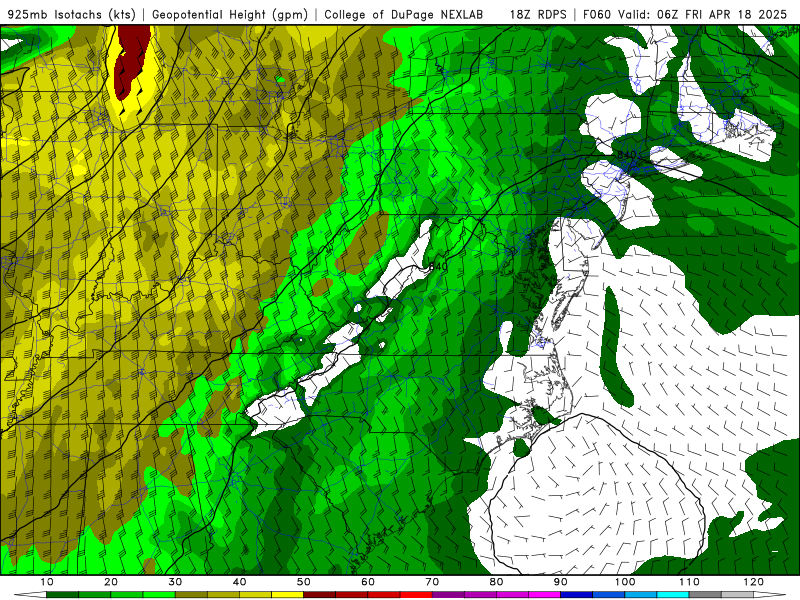Click the '70' color bar label

[x=432, y=582]
